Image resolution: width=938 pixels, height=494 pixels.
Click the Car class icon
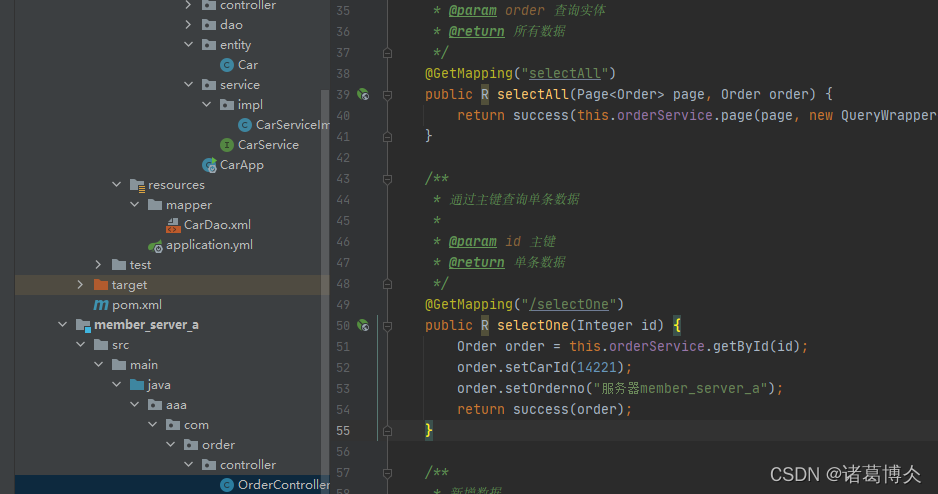point(227,65)
